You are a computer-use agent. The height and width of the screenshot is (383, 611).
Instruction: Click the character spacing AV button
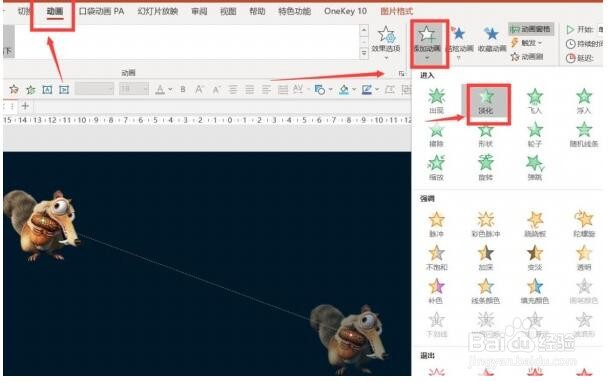coord(298,90)
